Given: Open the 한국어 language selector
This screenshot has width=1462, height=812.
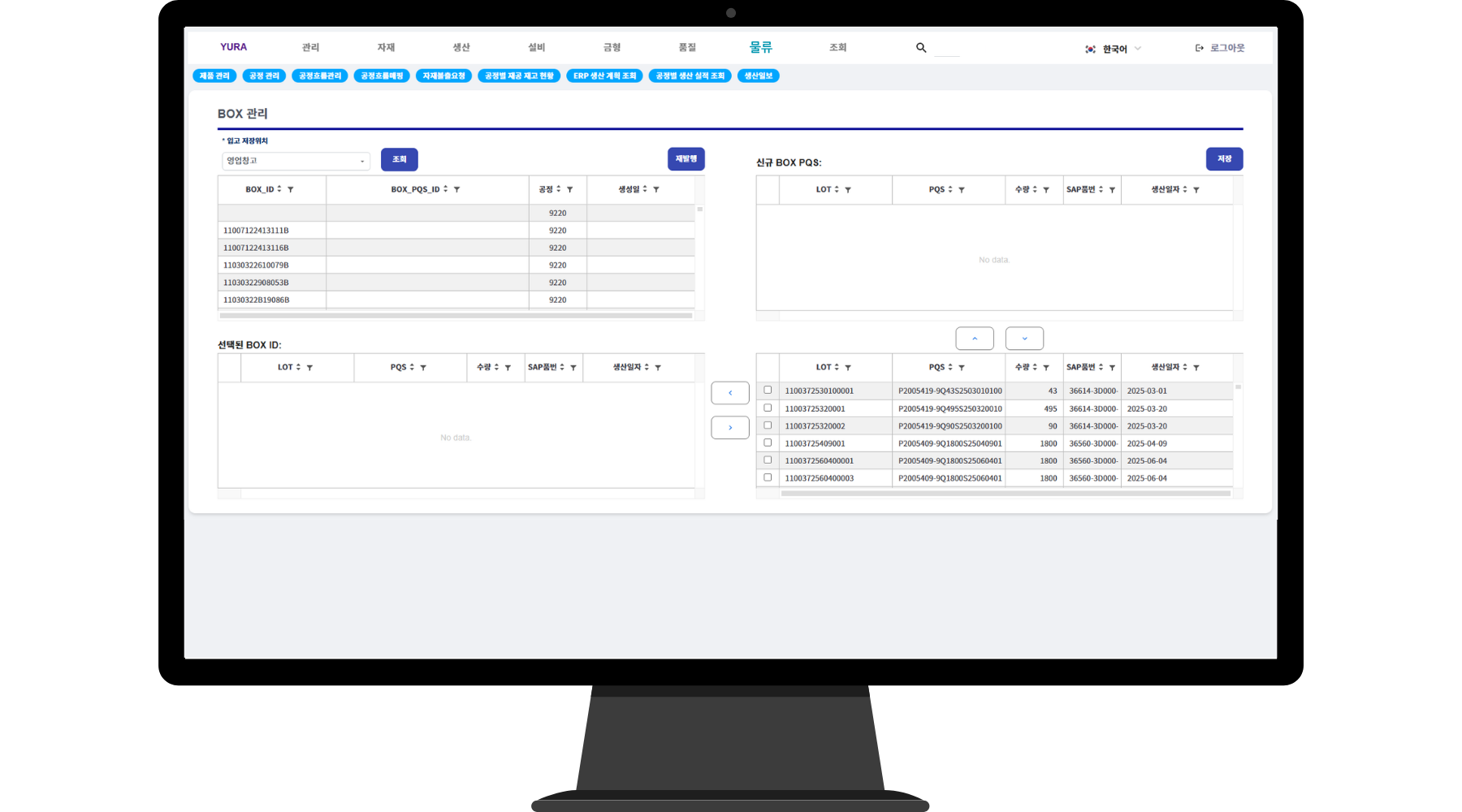Looking at the screenshot, I should coord(1114,49).
